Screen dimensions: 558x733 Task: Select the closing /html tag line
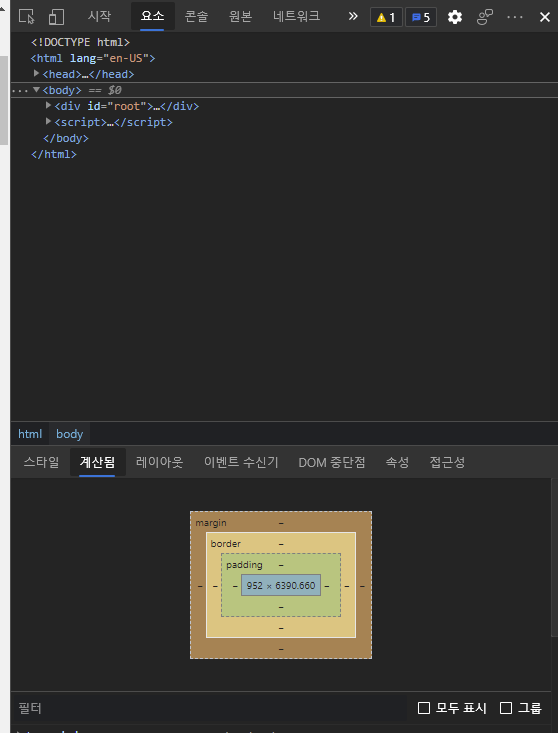[54, 154]
